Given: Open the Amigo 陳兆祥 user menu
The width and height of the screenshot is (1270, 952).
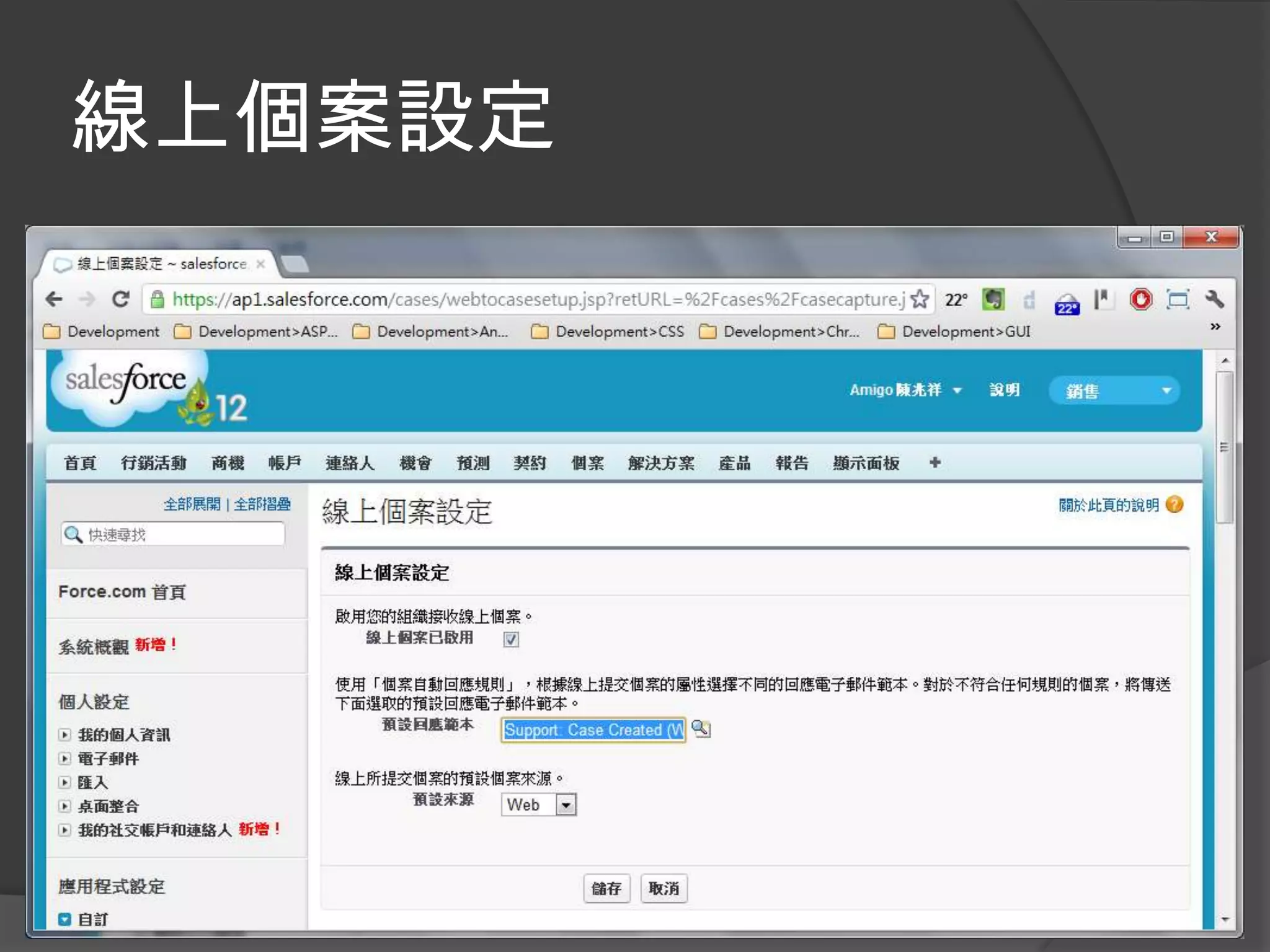Looking at the screenshot, I should click(905, 390).
